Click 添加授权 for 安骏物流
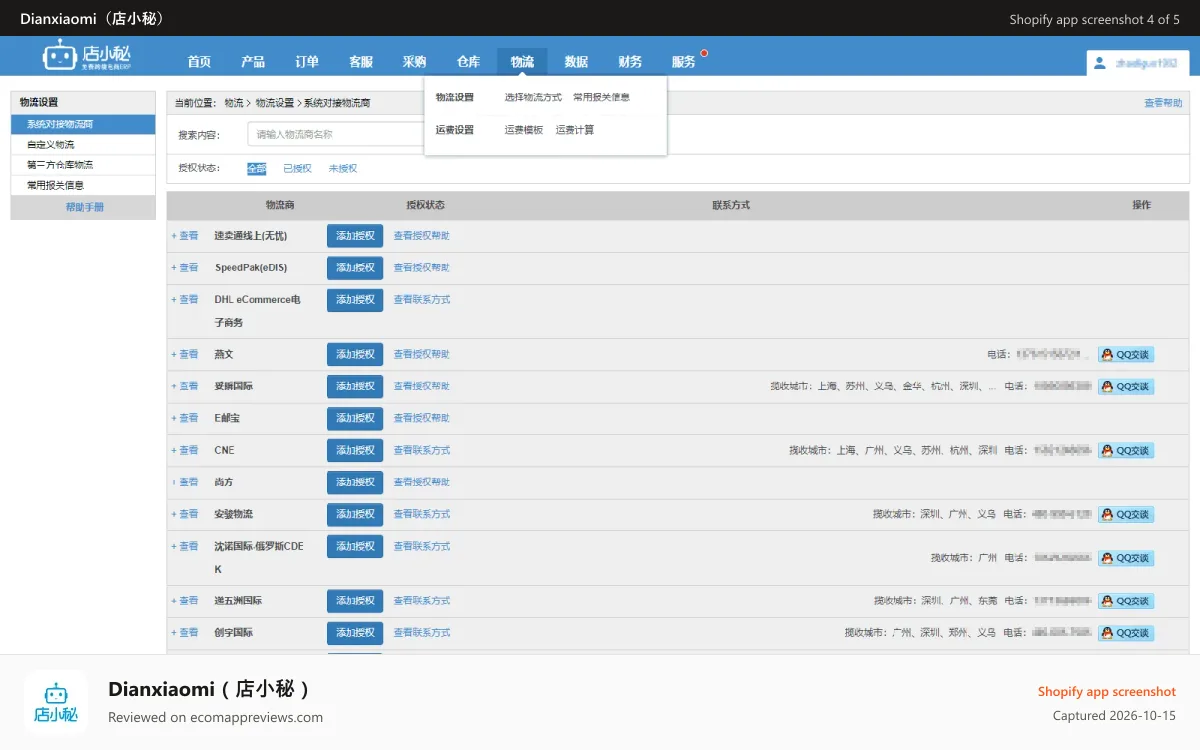 [x=355, y=514]
